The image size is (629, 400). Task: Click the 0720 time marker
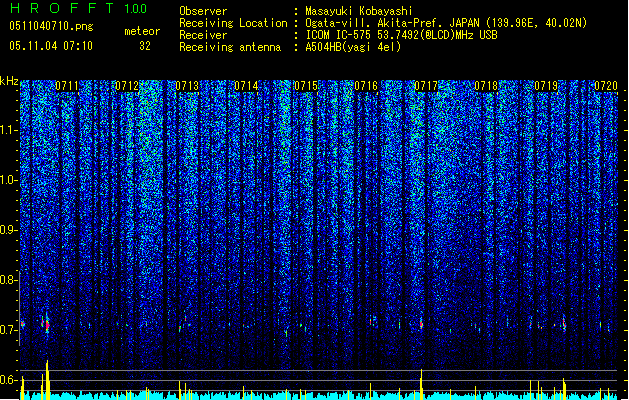(606, 86)
